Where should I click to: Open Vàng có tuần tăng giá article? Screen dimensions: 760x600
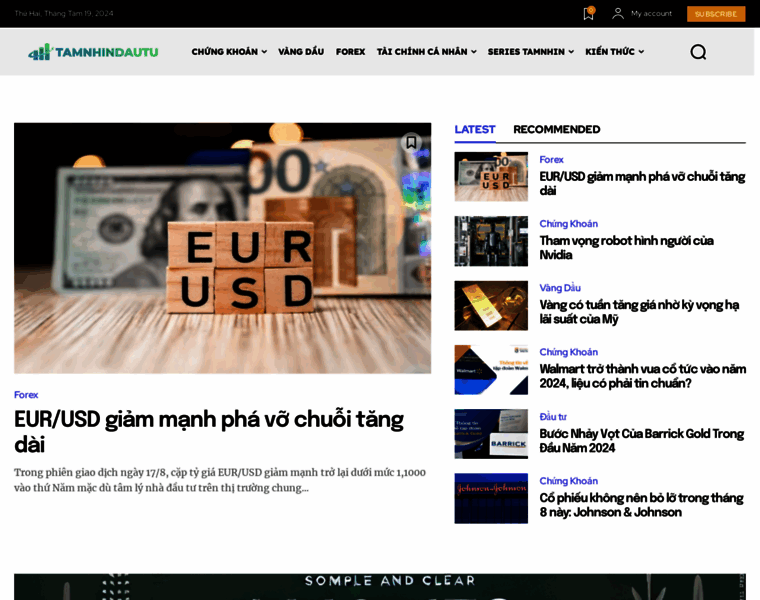639,312
